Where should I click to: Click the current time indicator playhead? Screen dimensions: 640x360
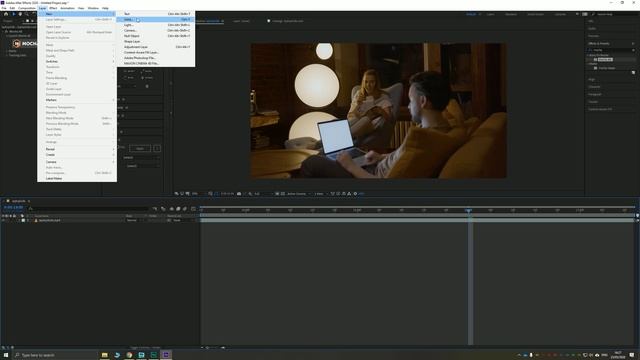[x=468, y=210]
